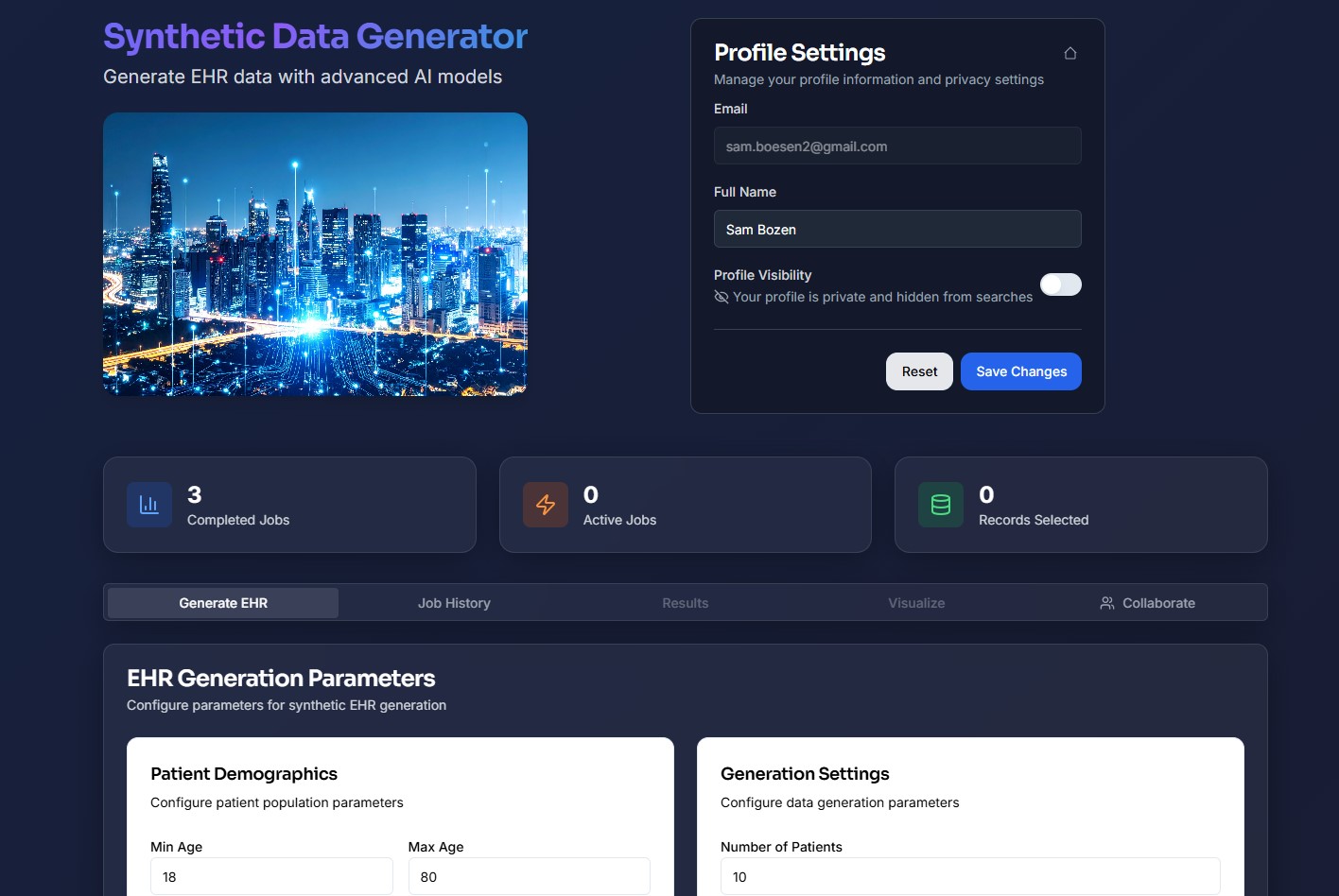This screenshot has width=1339, height=896.
Task: Click the Profile Settings heading
Action: [x=800, y=53]
